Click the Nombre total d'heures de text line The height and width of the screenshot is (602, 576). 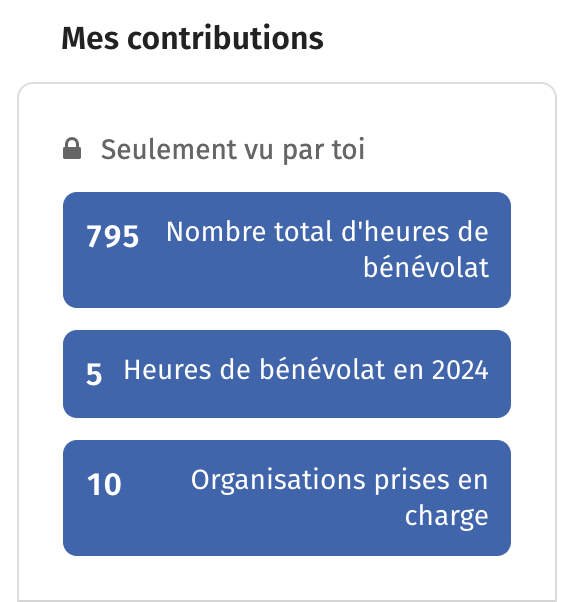[327, 232]
